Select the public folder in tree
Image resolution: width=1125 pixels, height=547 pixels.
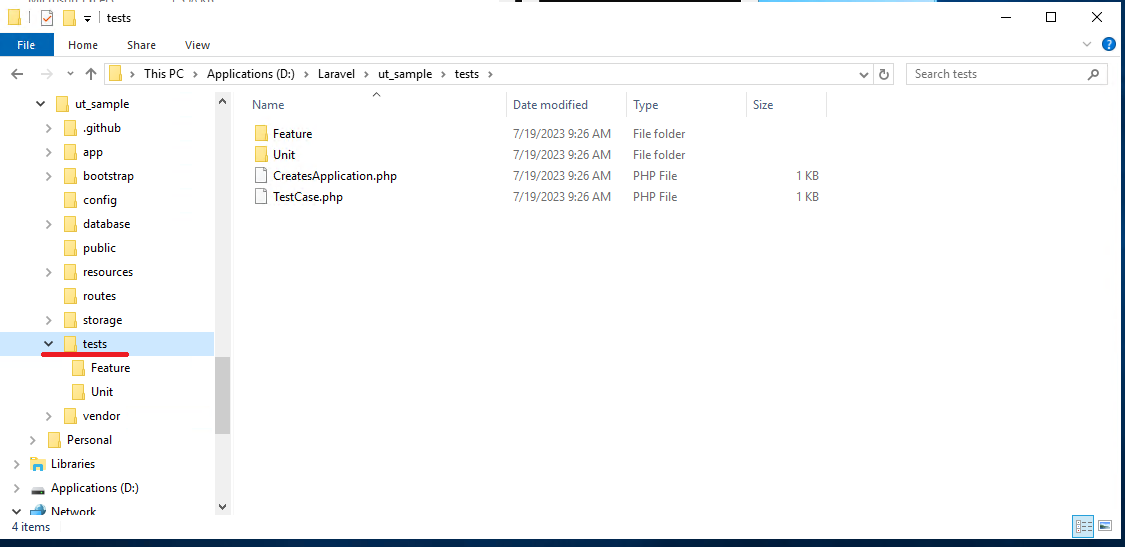pyautogui.click(x=99, y=248)
